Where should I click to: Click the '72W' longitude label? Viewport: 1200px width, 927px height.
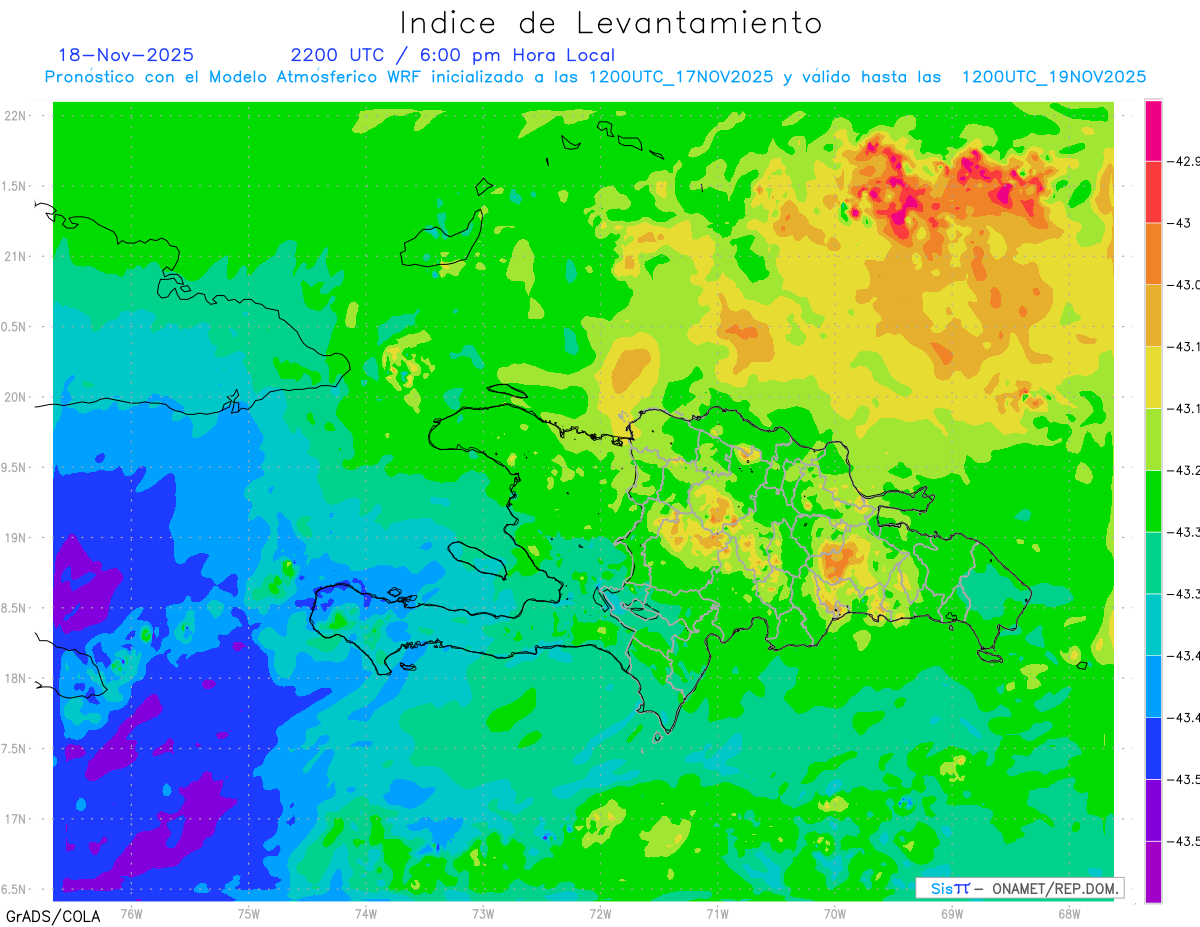point(600,913)
